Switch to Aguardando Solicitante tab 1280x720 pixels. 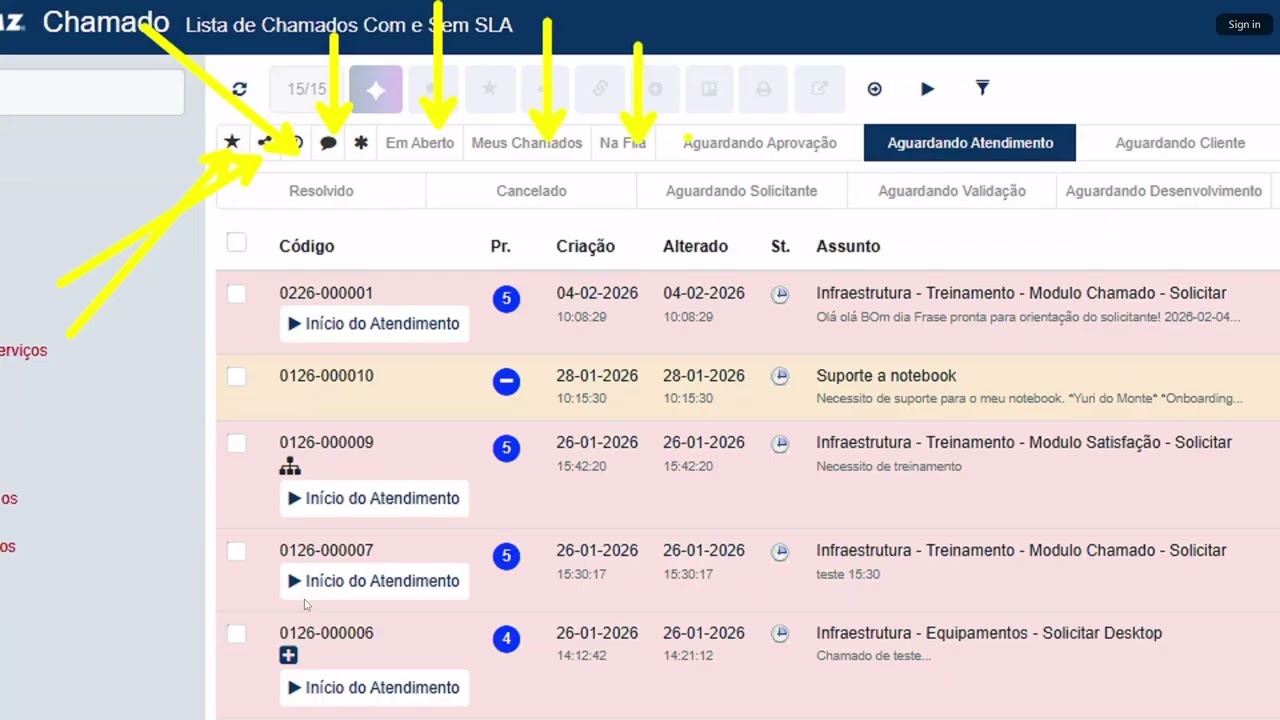pos(741,191)
